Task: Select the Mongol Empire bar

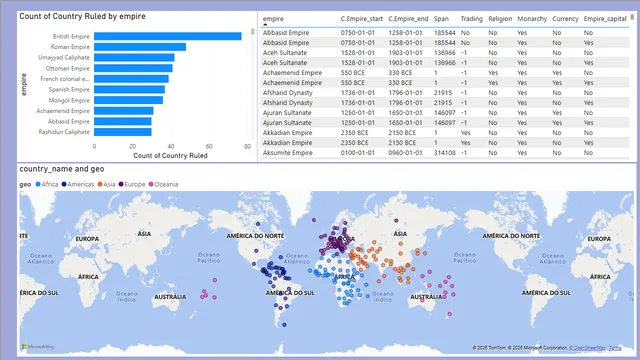Action: coord(129,100)
